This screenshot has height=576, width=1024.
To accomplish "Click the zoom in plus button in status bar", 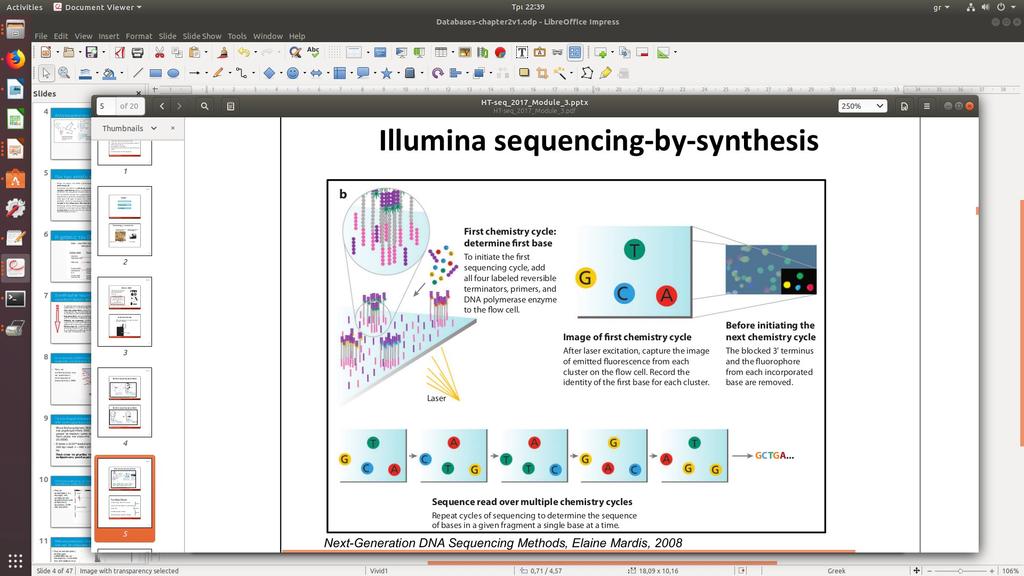I will pos(991,571).
